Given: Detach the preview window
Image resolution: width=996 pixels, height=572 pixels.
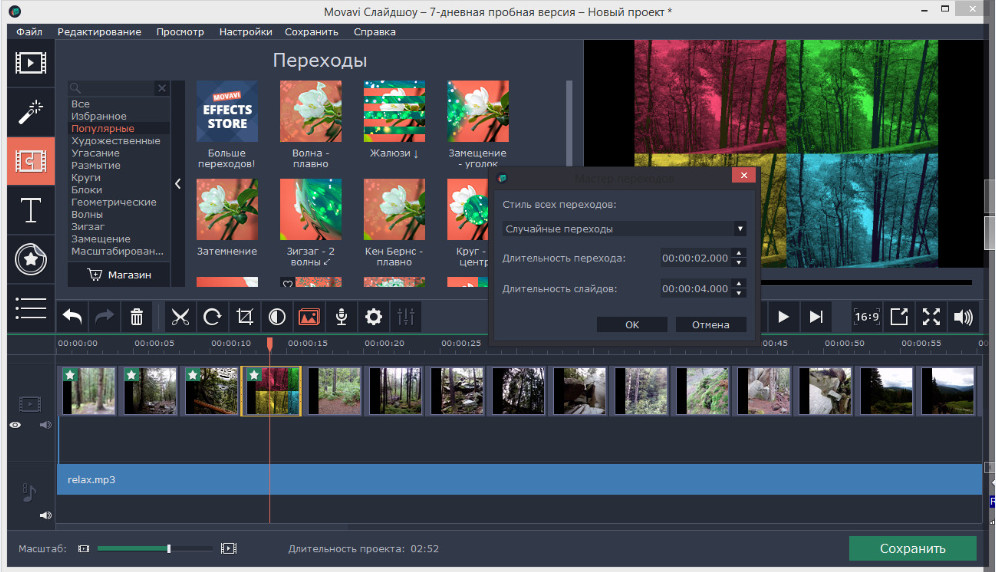Looking at the screenshot, I should click(x=899, y=317).
